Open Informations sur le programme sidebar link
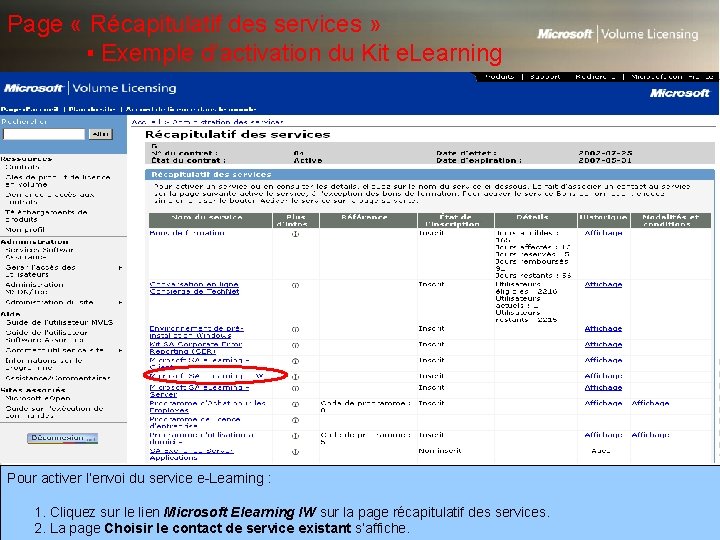 pos(44,364)
